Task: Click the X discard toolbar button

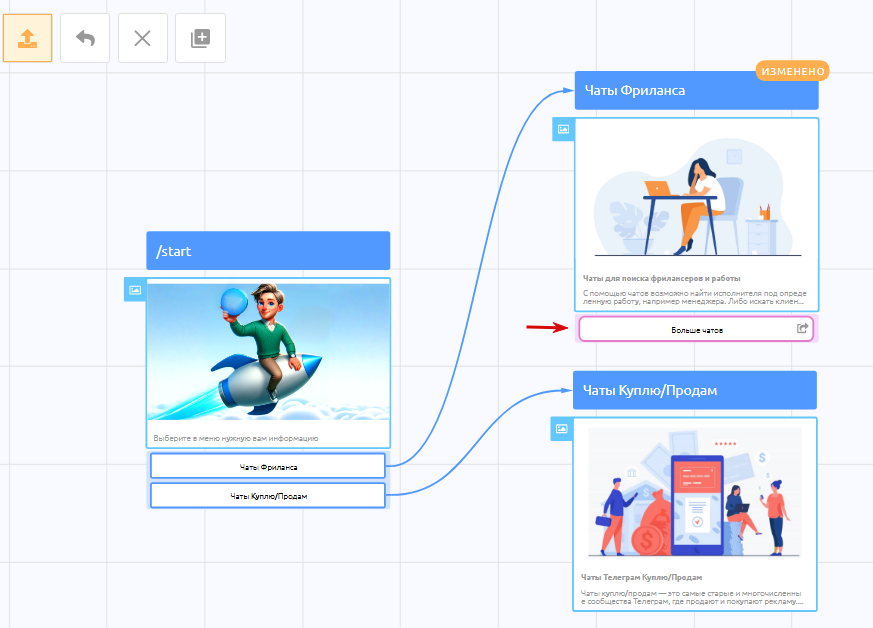Action: pos(143,38)
